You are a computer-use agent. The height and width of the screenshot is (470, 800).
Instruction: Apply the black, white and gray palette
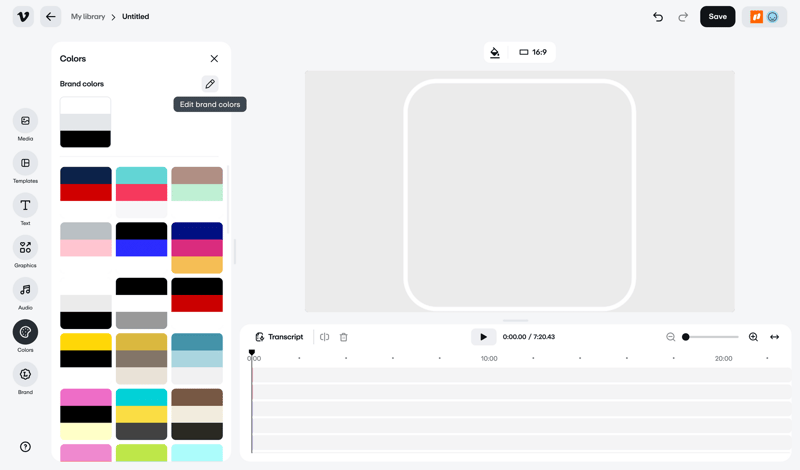click(141, 303)
